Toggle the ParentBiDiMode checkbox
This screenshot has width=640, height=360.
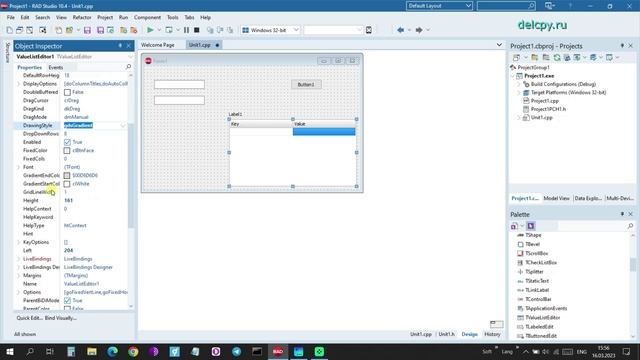67,300
